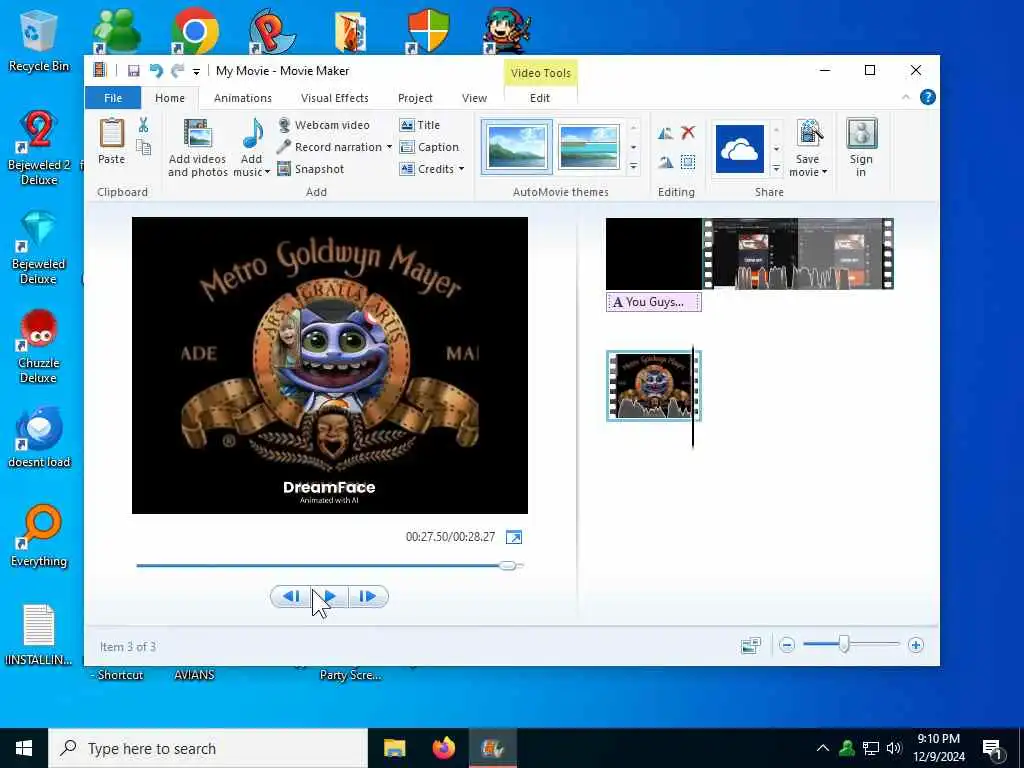
Task: Collapse the ribbon with the chevron
Action: [906, 97]
